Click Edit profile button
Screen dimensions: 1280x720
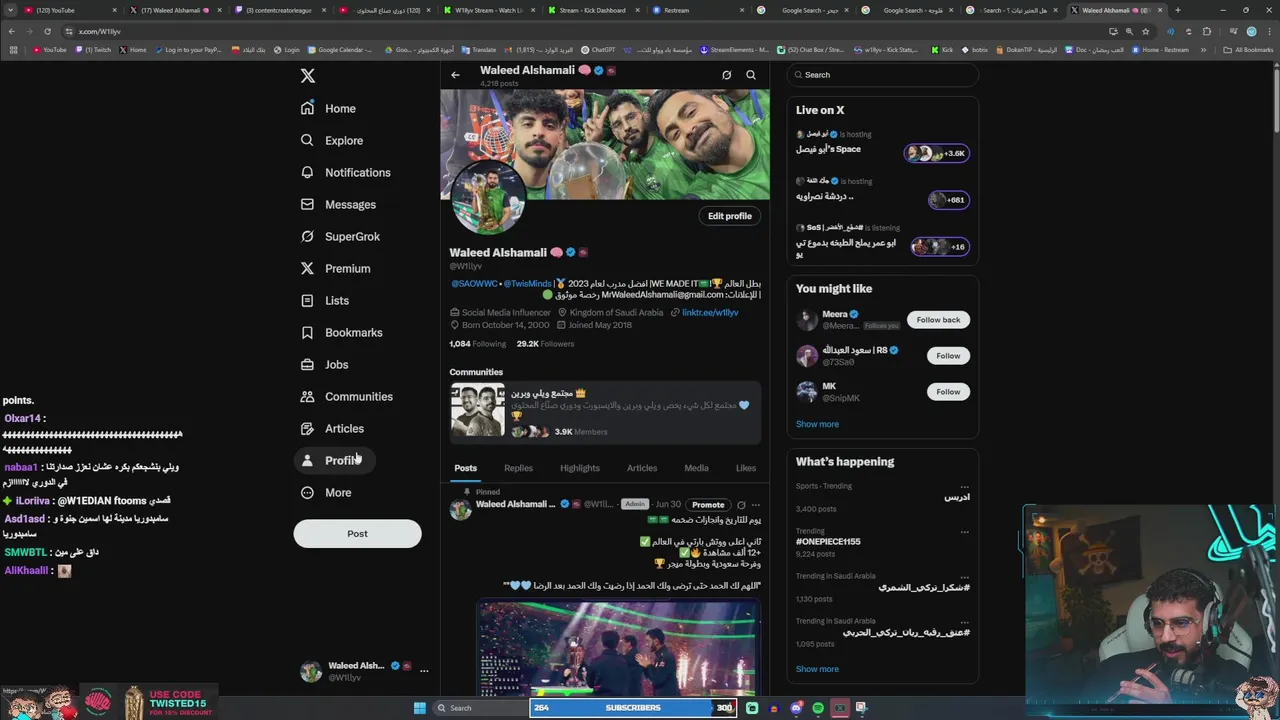(730, 216)
